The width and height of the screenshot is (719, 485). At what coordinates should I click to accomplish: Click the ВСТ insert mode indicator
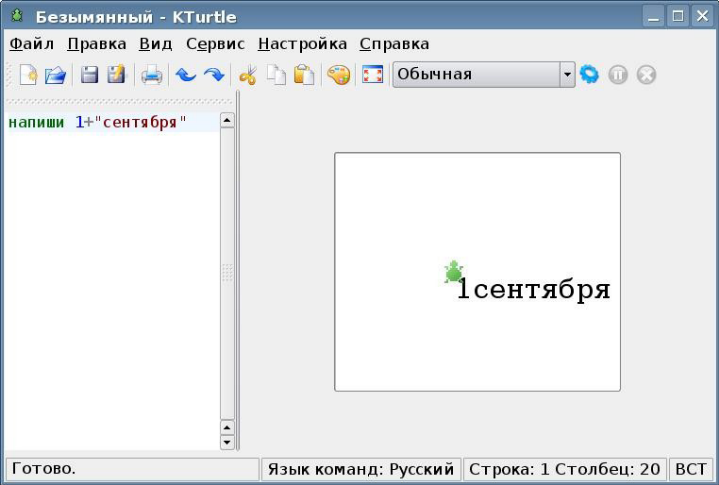click(x=690, y=469)
